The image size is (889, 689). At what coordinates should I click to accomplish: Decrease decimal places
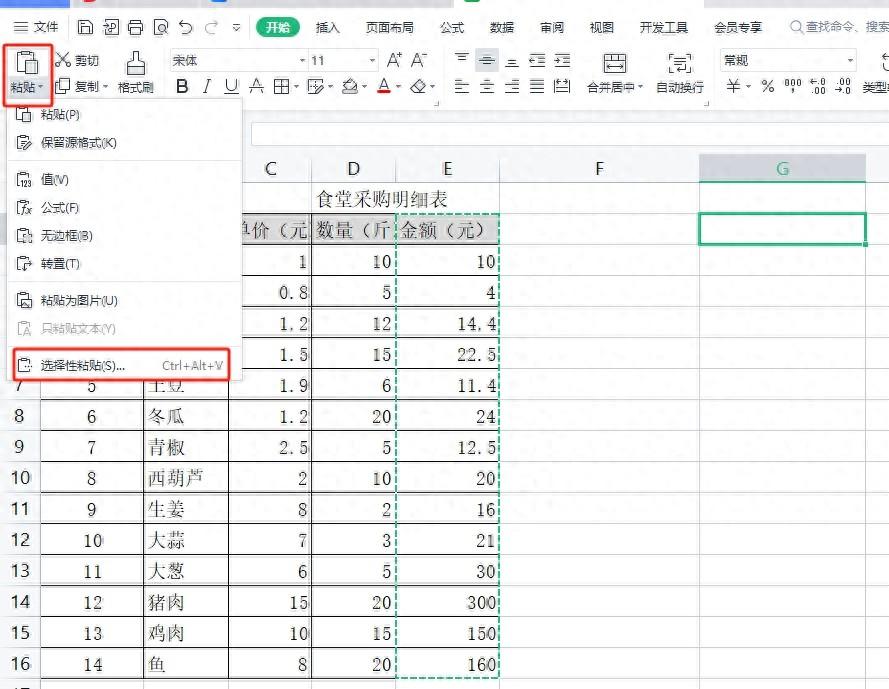843,86
